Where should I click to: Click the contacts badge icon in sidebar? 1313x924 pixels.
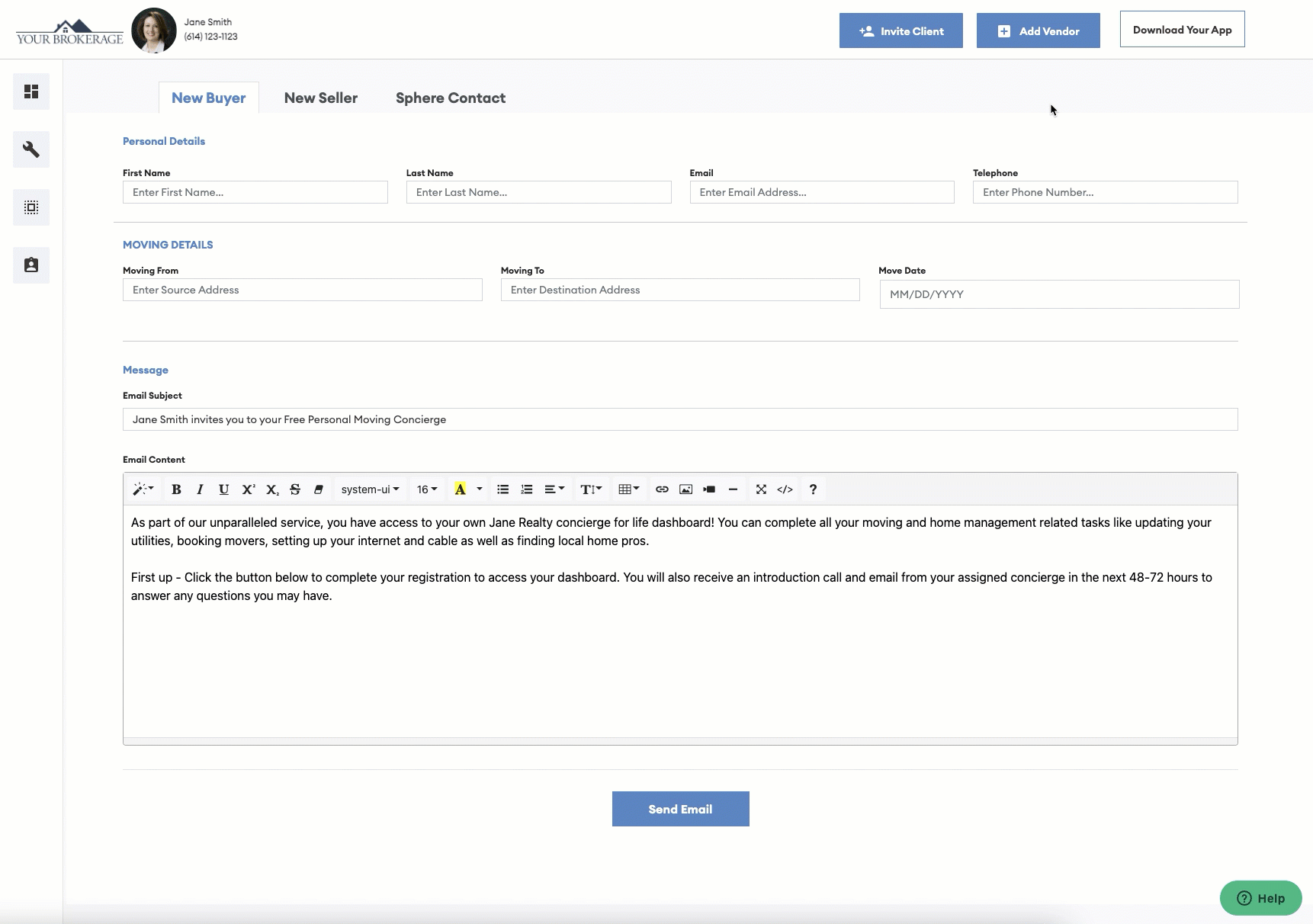click(x=30, y=265)
